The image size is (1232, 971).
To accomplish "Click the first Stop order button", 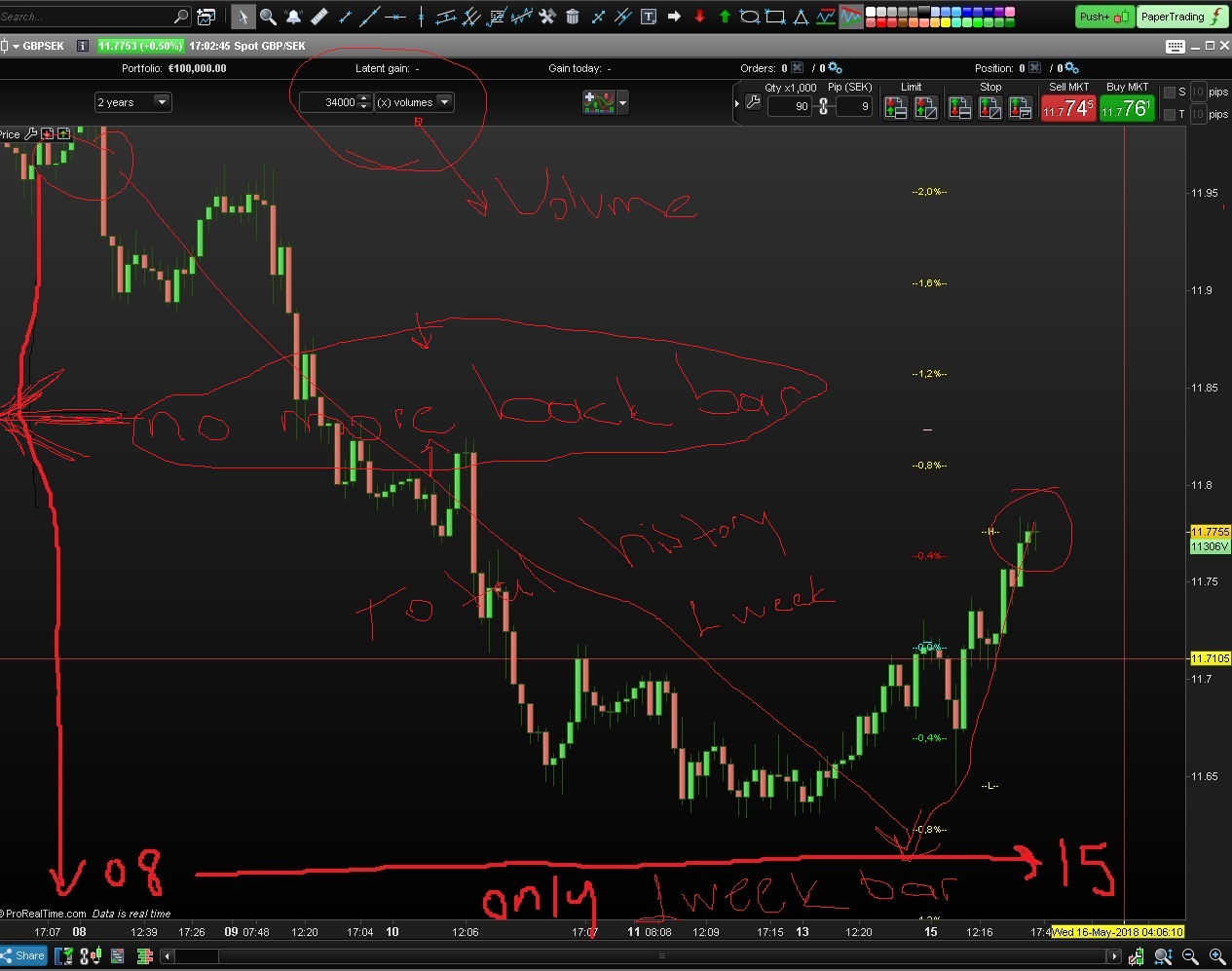I will pyautogui.click(x=959, y=108).
